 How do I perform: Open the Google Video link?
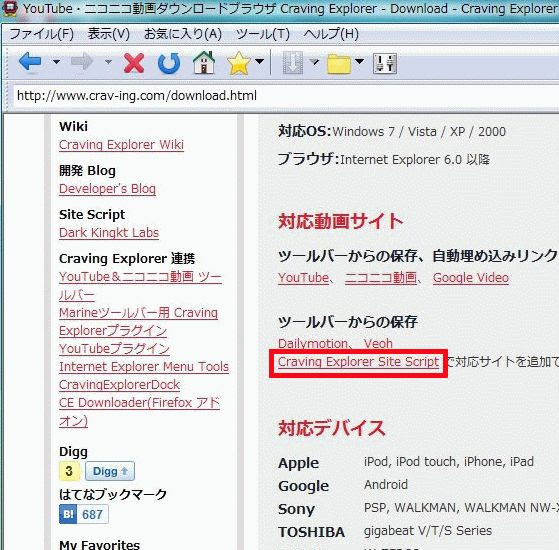pyautogui.click(x=471, y=278)
